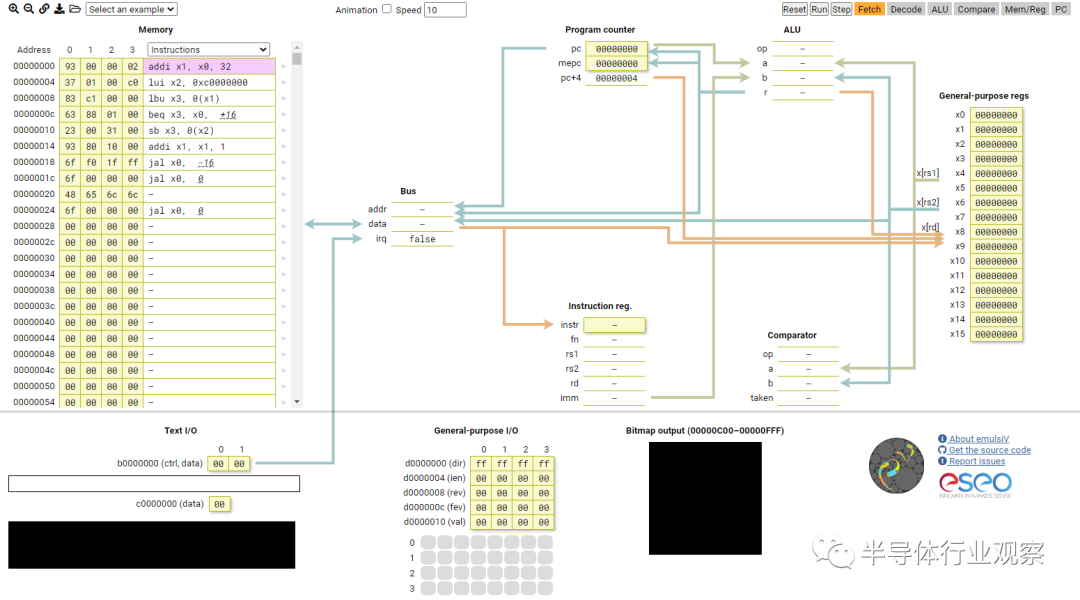
Task: Click the eseo logo
Action: (975, 484)
